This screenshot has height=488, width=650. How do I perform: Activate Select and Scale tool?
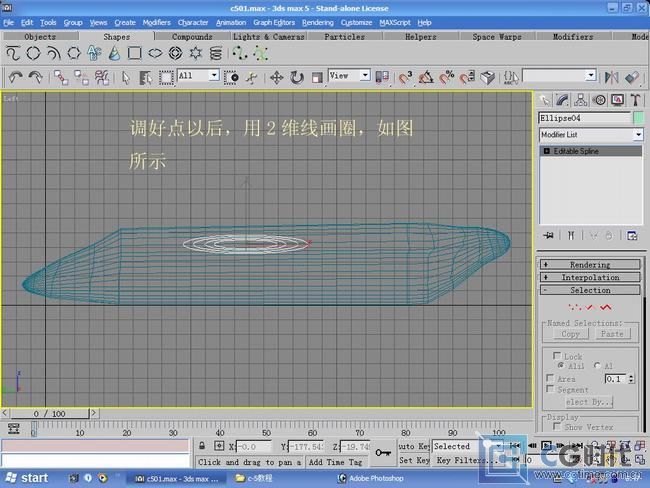pyautogui.click(x=317, y=78)
